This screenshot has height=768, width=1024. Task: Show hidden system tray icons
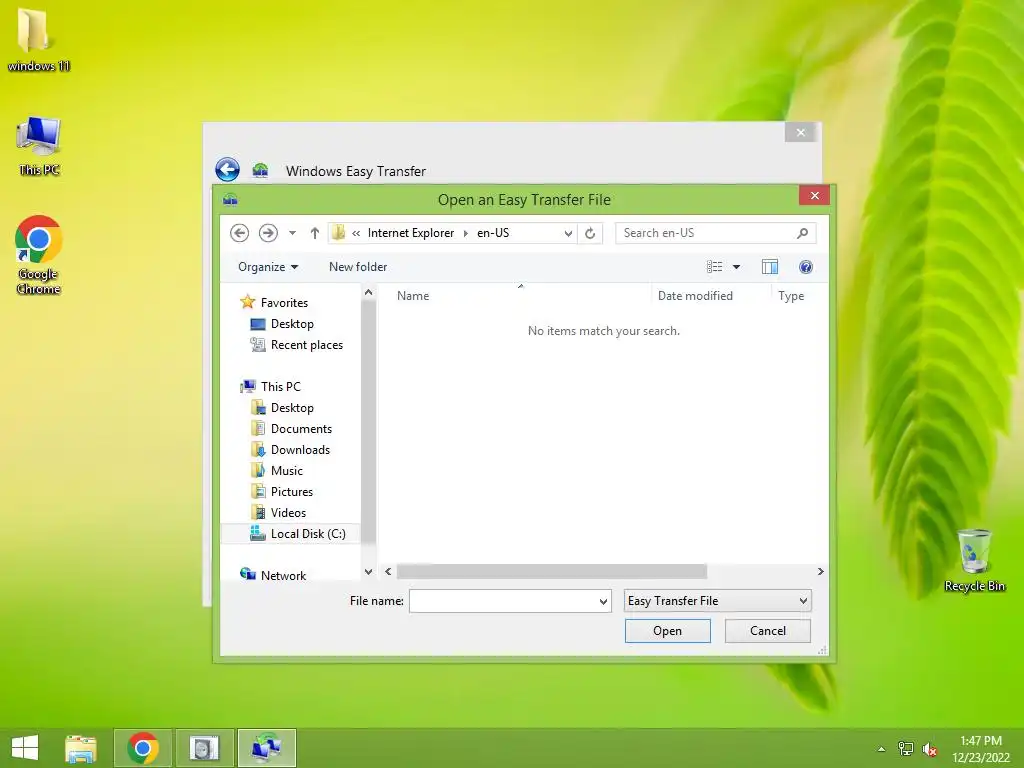[882, 749]
